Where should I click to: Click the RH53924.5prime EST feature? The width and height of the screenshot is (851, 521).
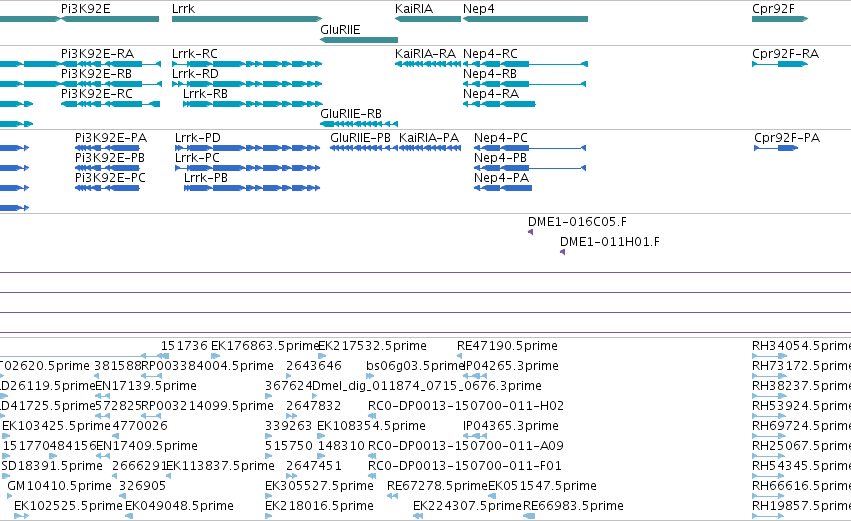point(769,416)
